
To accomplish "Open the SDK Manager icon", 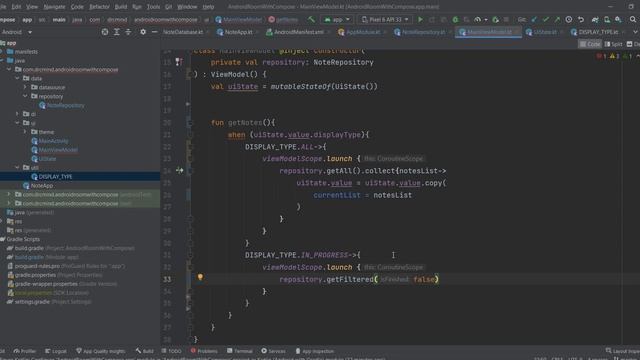I will 618,20.
